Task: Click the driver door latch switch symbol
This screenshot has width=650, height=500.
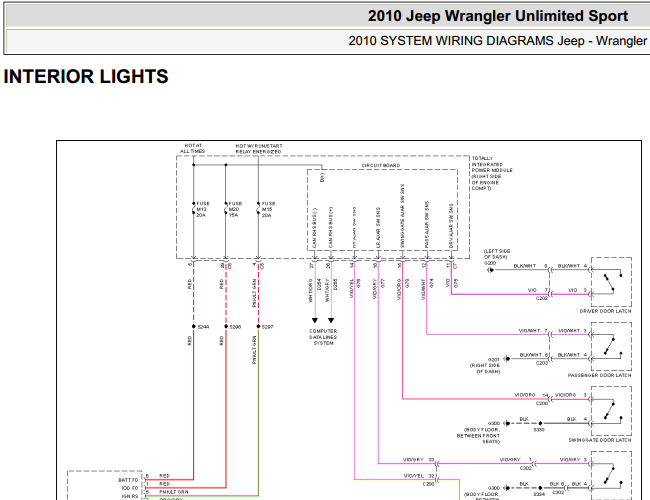Action: click(x=611, y=282)
